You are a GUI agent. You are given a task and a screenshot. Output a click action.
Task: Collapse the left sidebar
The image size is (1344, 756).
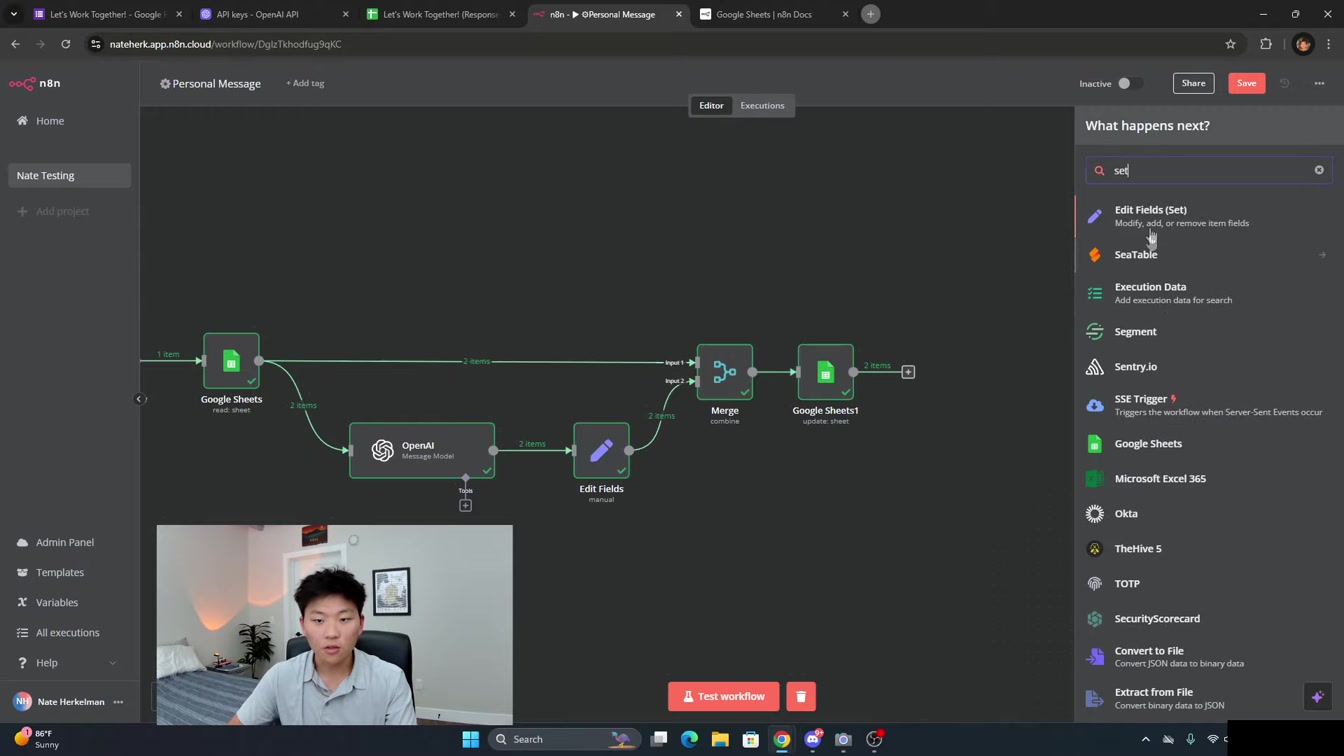pos(140,399)
